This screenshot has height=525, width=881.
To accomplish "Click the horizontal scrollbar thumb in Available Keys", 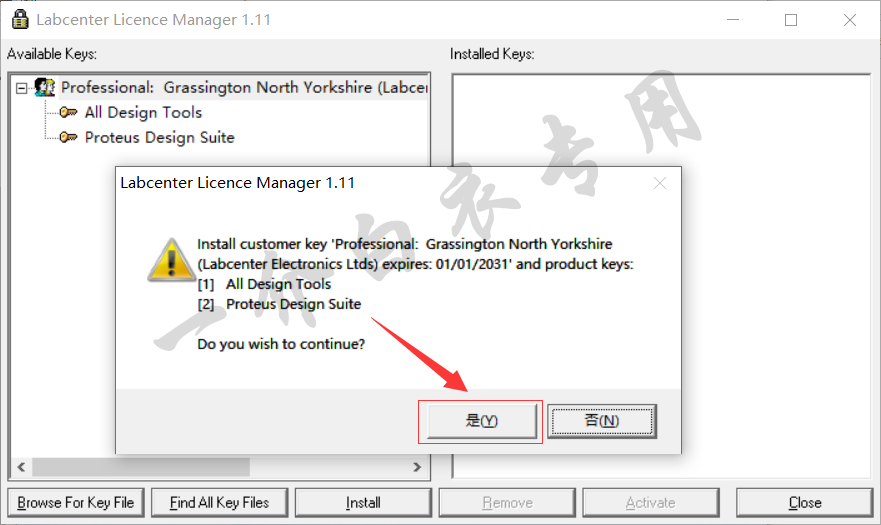I will (141, 467).
